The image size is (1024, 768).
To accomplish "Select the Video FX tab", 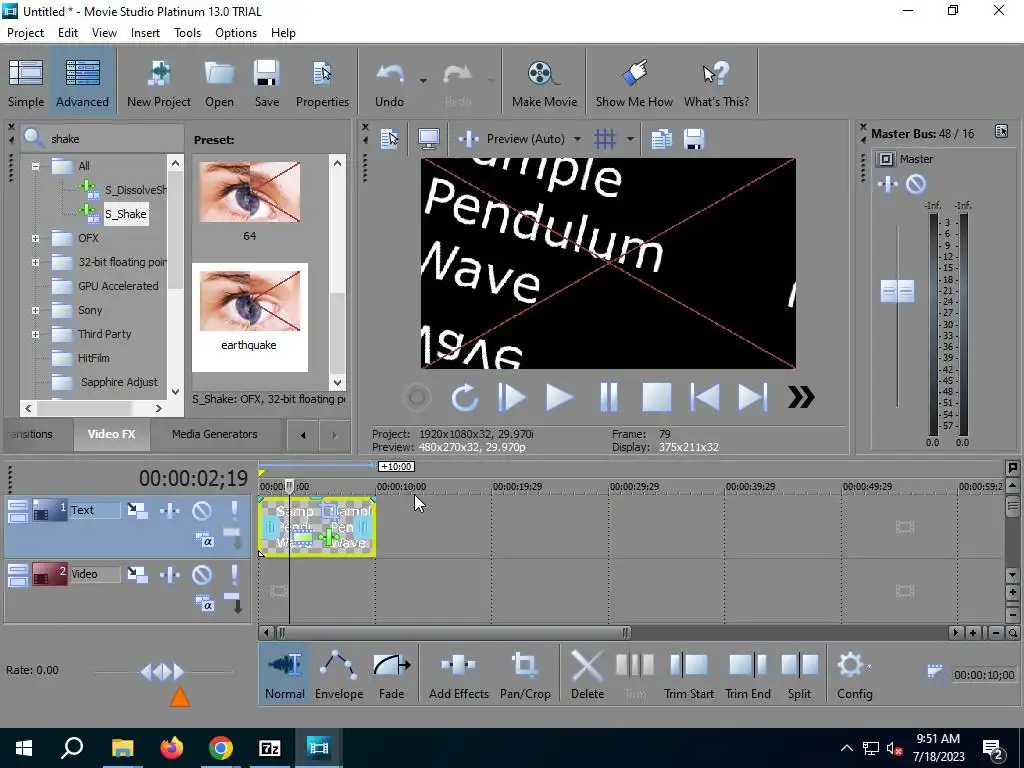I will click(111, 434).
